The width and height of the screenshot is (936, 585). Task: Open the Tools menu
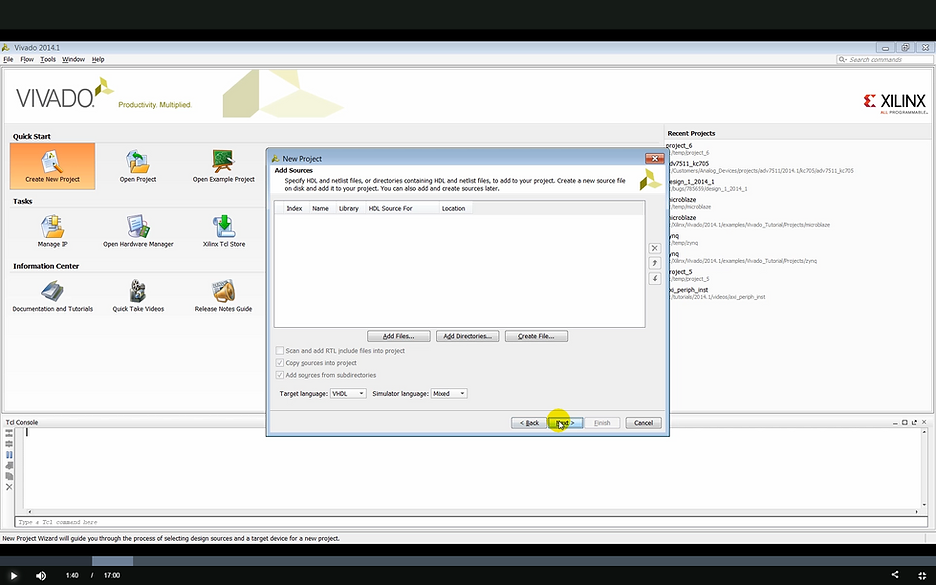48,60
